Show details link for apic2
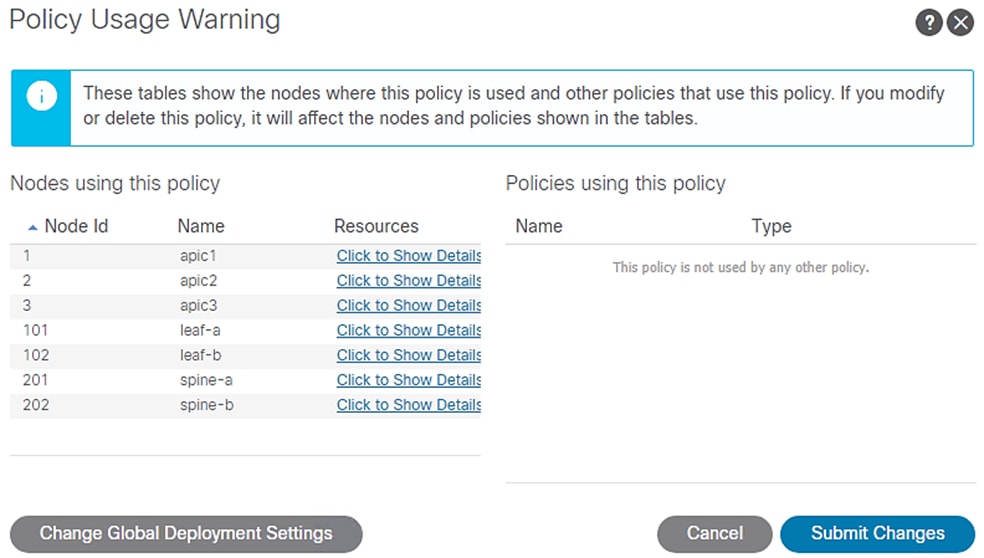Screen dimensions: 984x558 coord(408,281)
